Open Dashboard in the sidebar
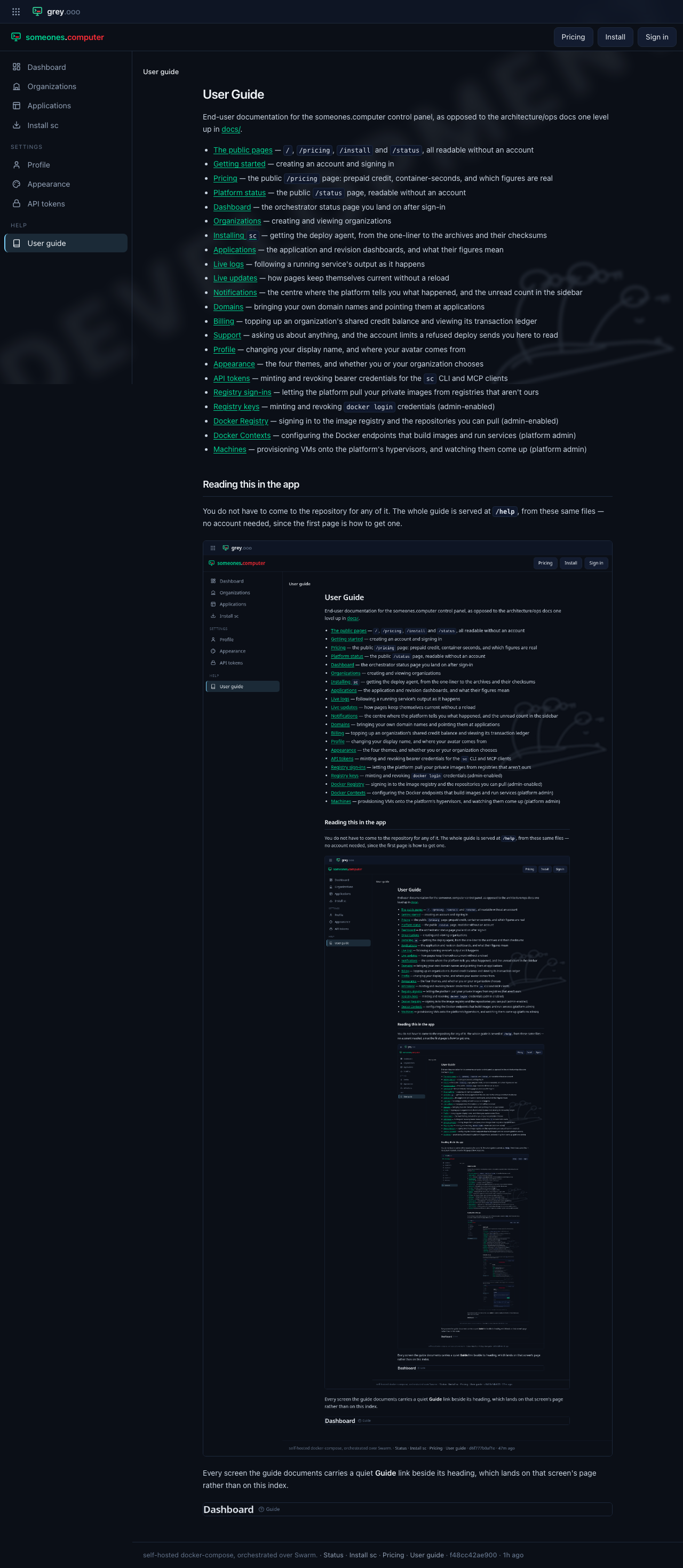 click(66, 67)
